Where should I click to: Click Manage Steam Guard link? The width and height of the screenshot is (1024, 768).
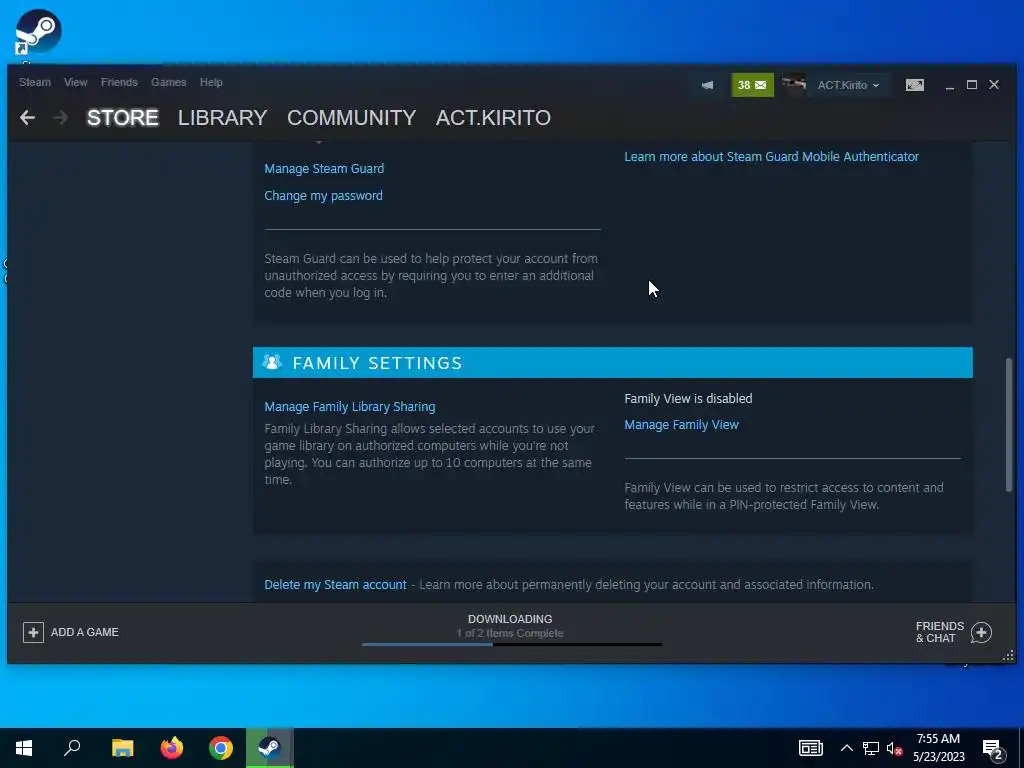click(x=324, y=168)
